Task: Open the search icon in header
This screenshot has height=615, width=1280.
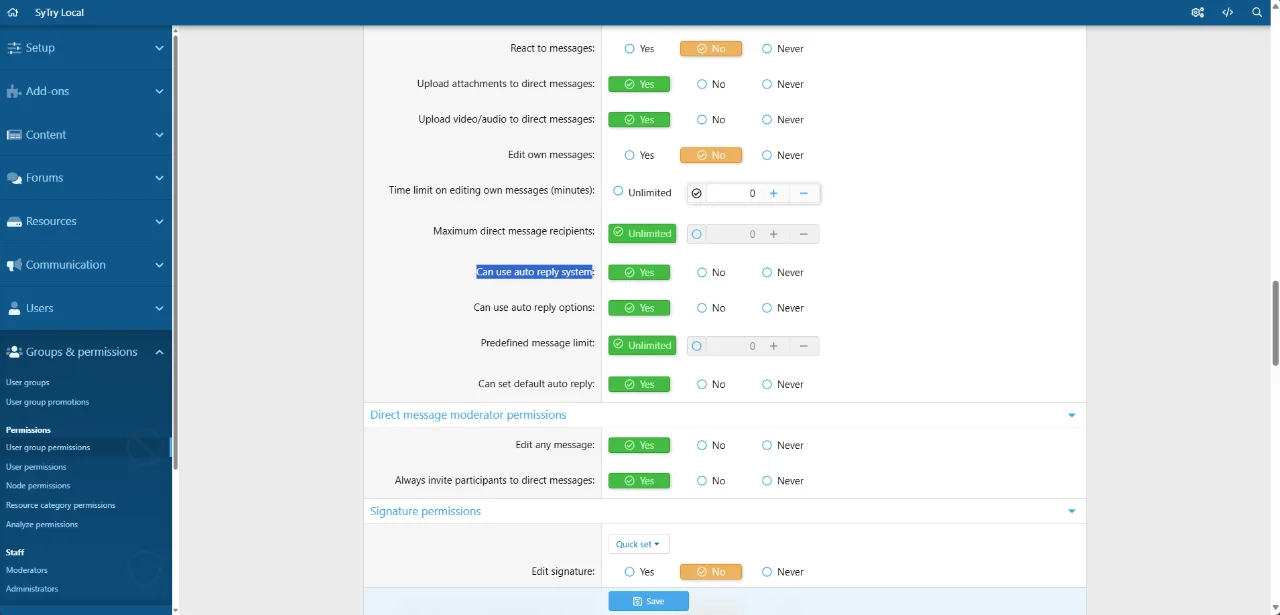Action: 1258,13
